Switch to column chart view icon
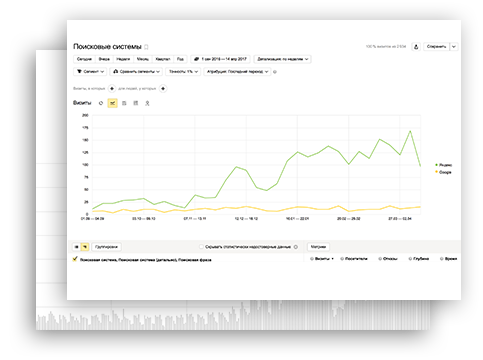The image size is (483, 360). (136, 103)
